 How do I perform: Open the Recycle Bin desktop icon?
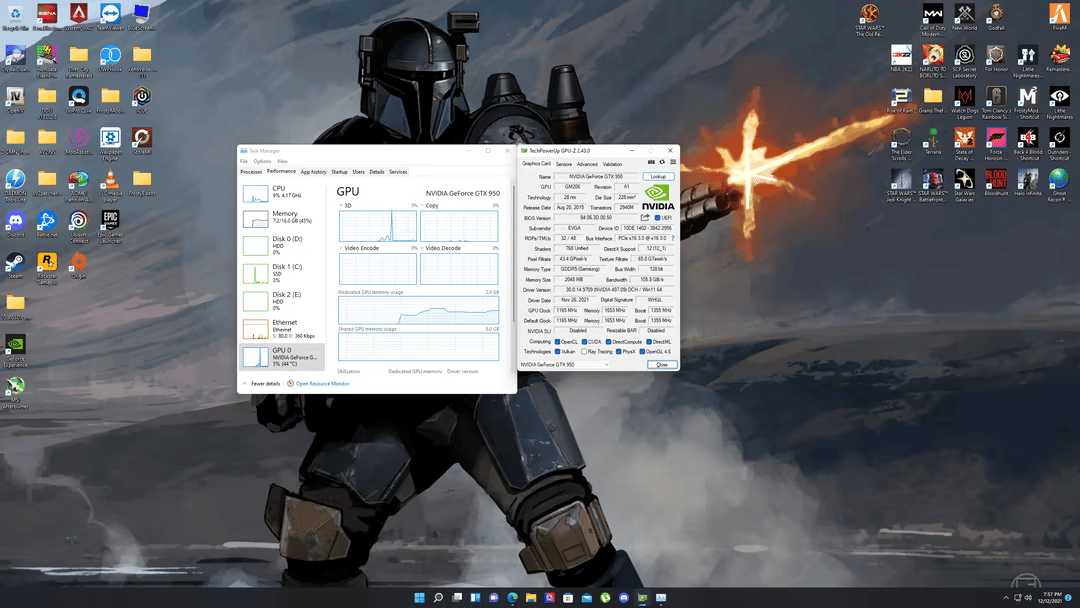pos(15,17)
